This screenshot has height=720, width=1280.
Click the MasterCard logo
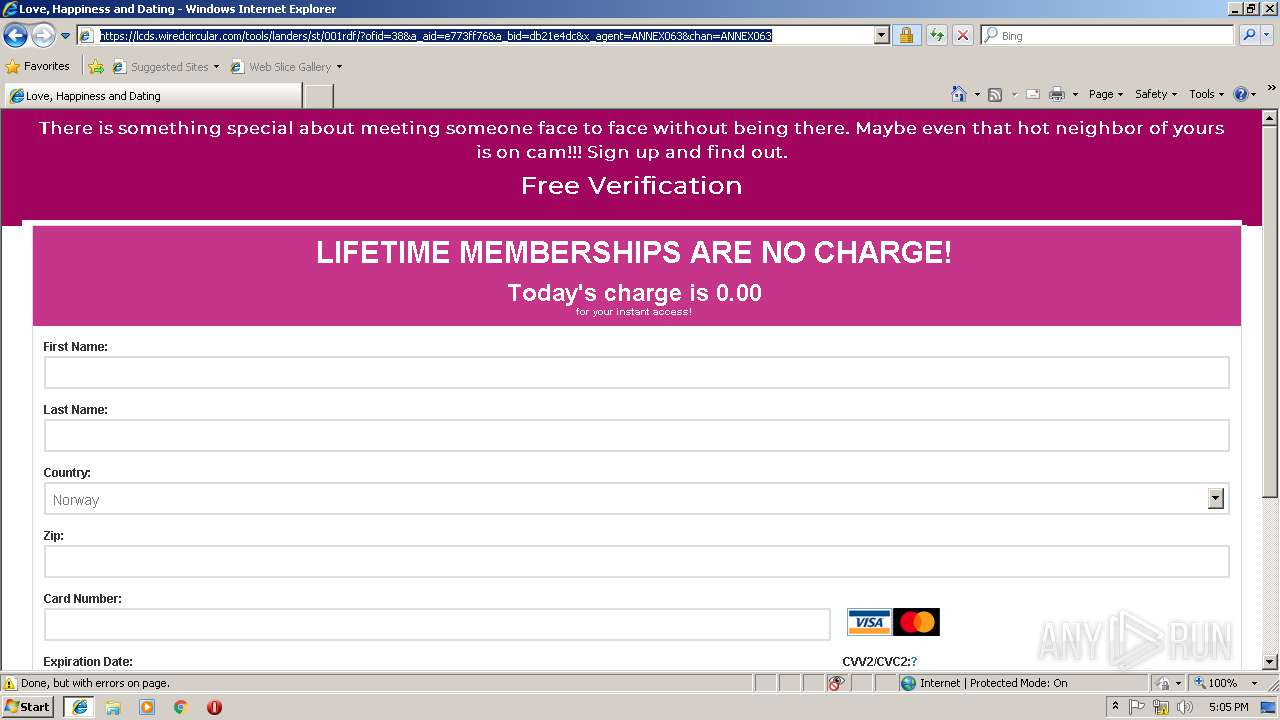click(x=916, y=623)
